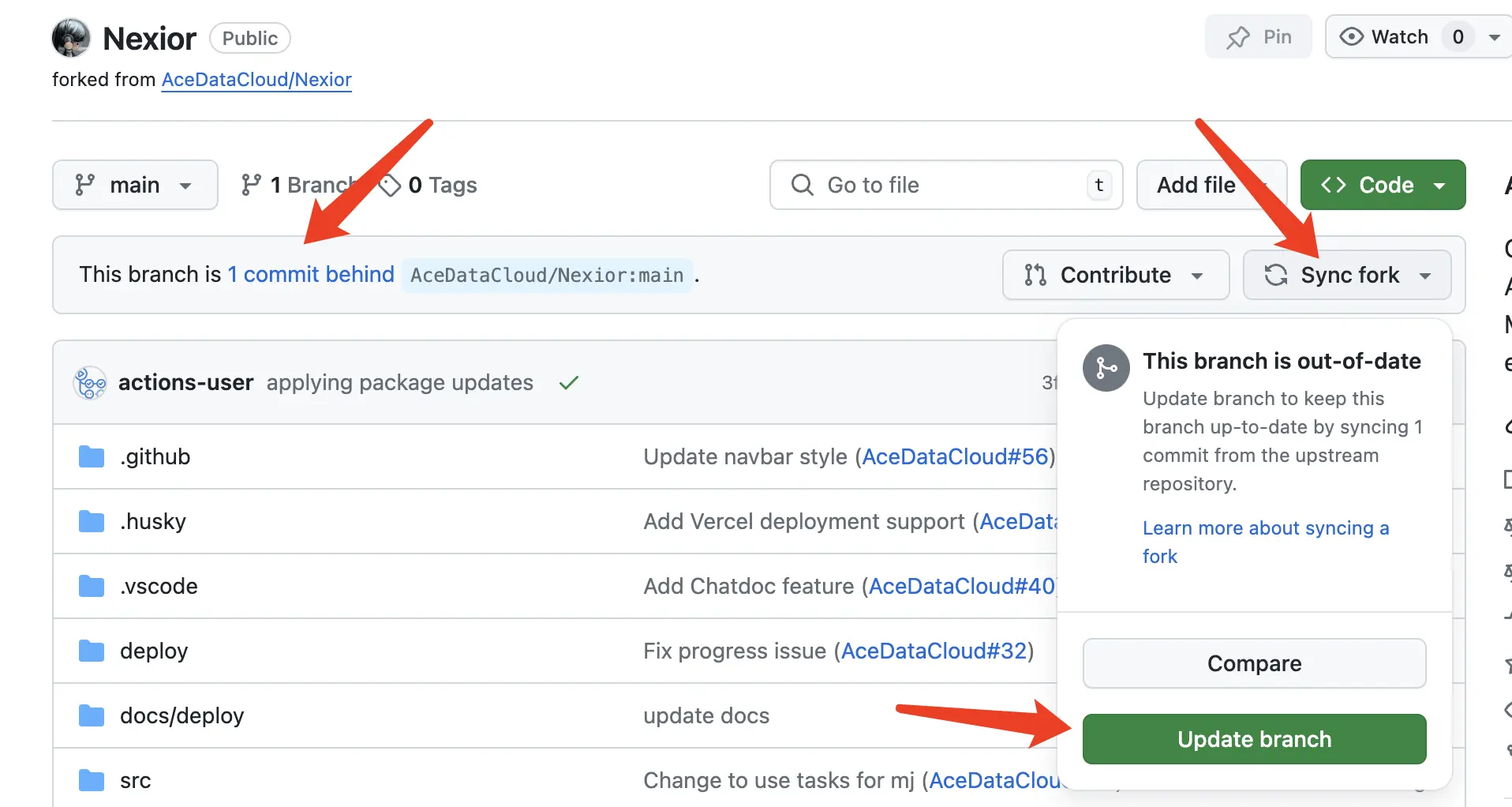Screen dimensions: 1512x807
Task: Click the Compare button
Action: click(1254, 663)
